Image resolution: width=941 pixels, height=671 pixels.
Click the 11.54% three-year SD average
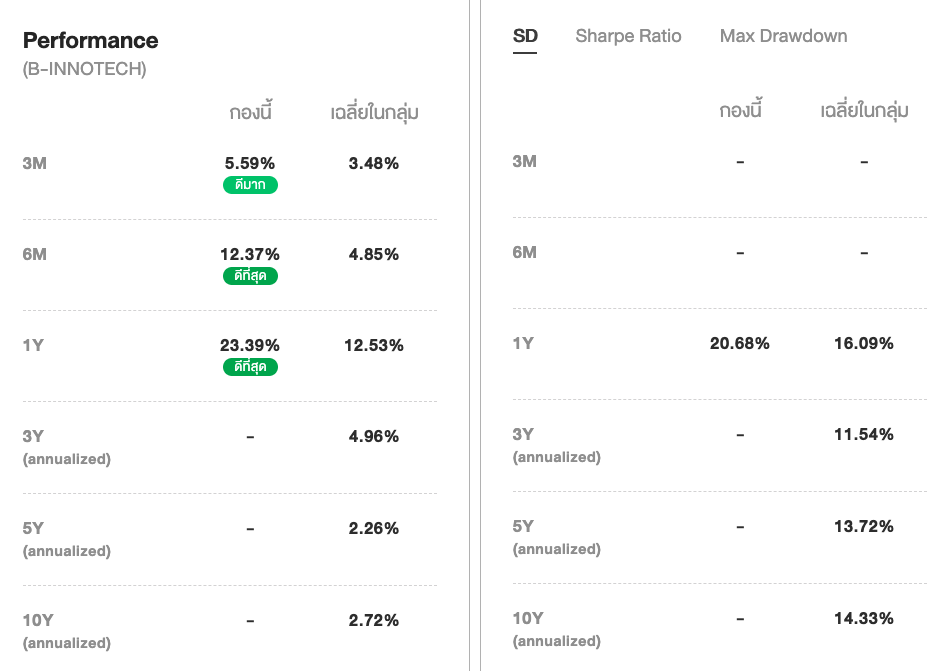coord(864,434)
